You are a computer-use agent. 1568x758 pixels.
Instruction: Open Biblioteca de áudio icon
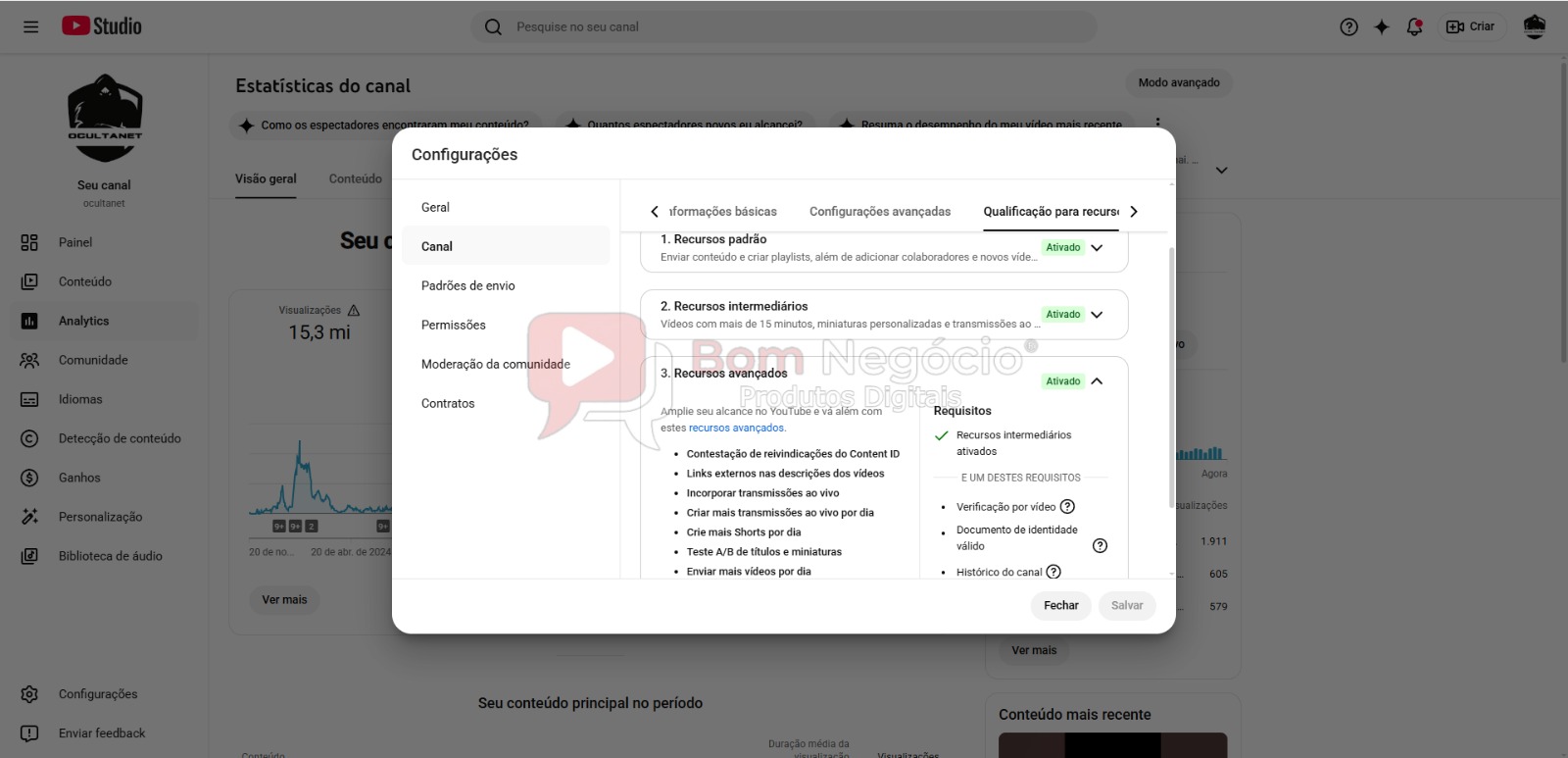[x=29, y=556]
